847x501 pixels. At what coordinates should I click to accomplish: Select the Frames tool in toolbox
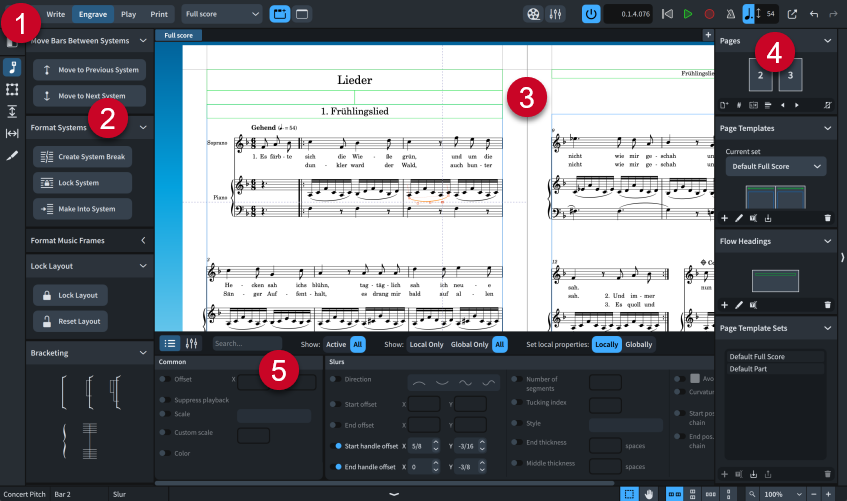coord(13,90)
